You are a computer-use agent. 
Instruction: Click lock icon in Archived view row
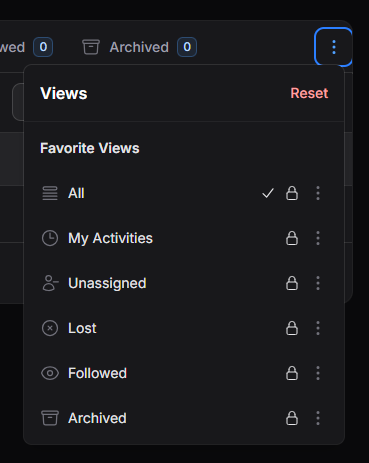[x=292, y=418]
